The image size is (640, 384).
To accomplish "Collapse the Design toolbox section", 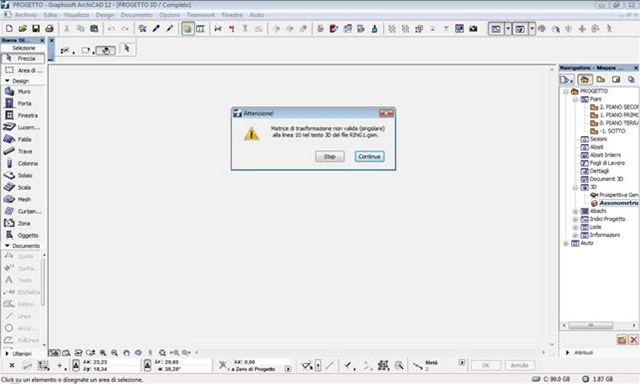I will [7, 81].
